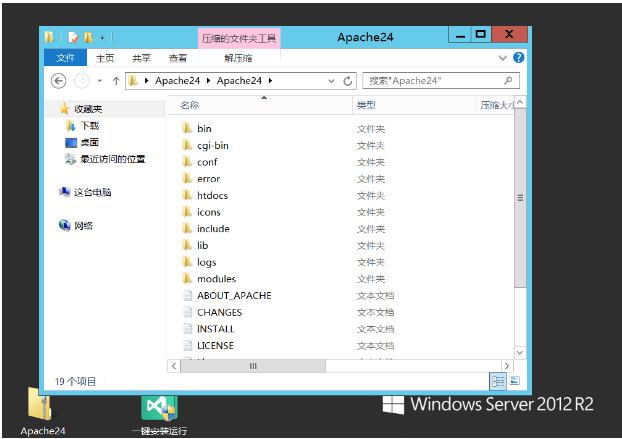
Task: Click the search magnifier icon
Action: (x=508, y=81)
